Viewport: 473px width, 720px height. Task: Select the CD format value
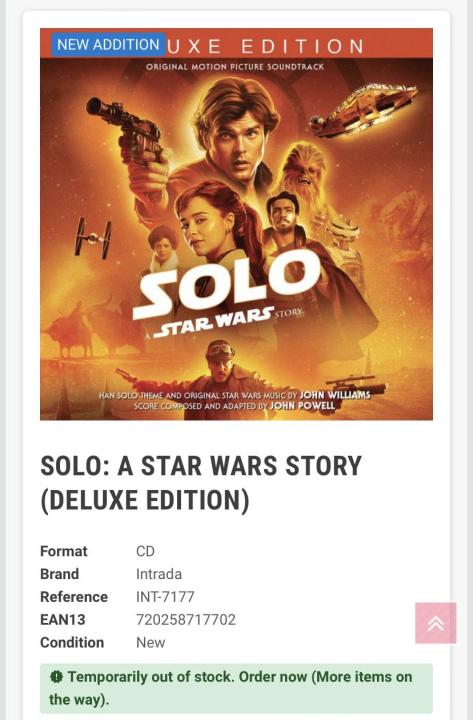(x=145, y=551)
